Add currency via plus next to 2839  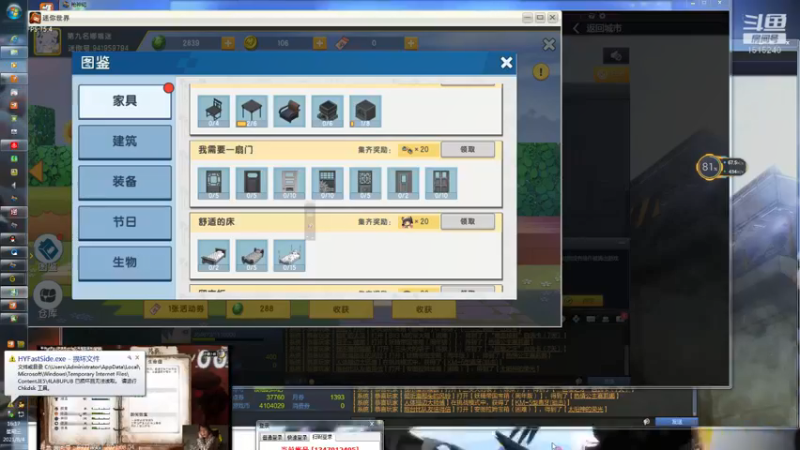coord(228,43)
